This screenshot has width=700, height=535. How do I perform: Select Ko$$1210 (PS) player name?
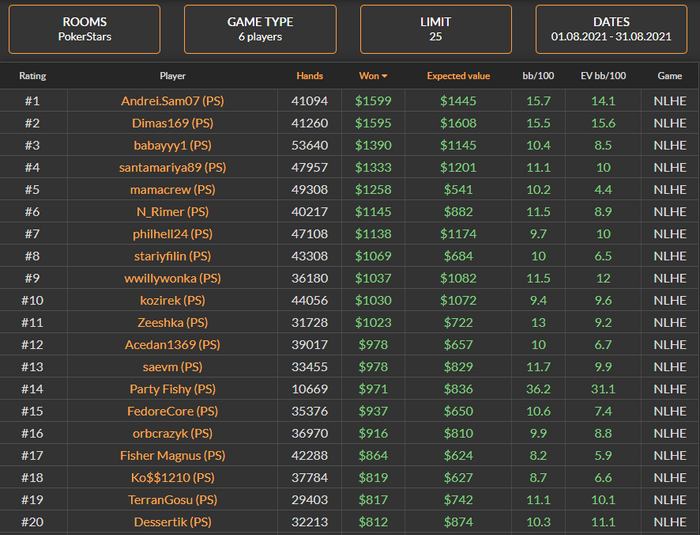[x=172, y=477]
